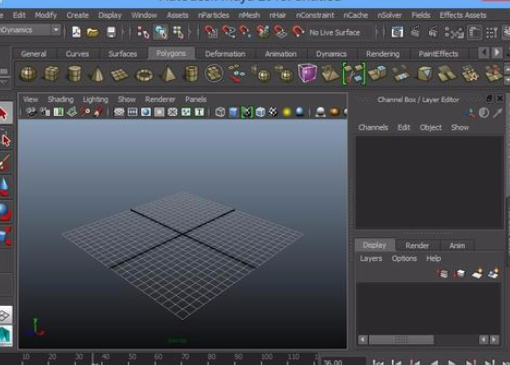Open the nParticles menu
Screen dimensions: 510x365
213,15
